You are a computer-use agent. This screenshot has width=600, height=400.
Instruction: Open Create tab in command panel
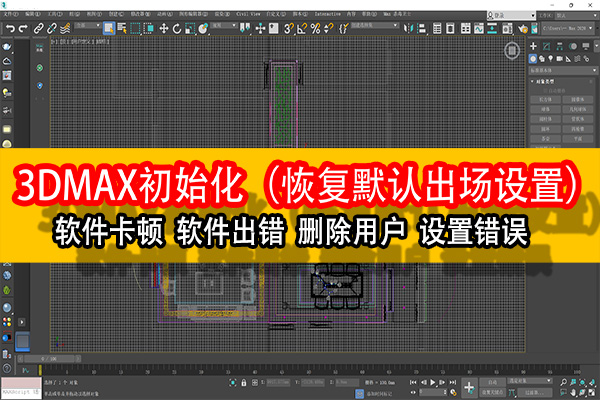[x=533, y=46]
